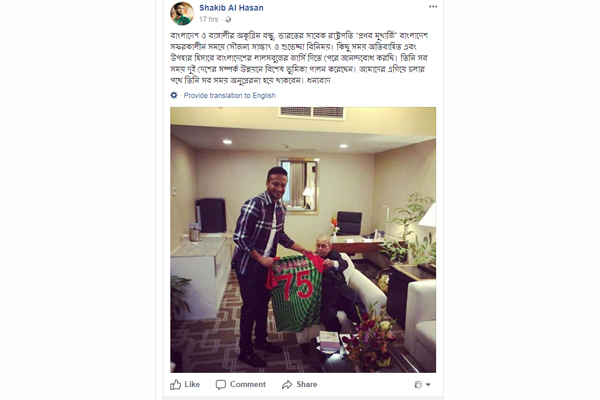Select Provide translation to English

click(230, 95)
